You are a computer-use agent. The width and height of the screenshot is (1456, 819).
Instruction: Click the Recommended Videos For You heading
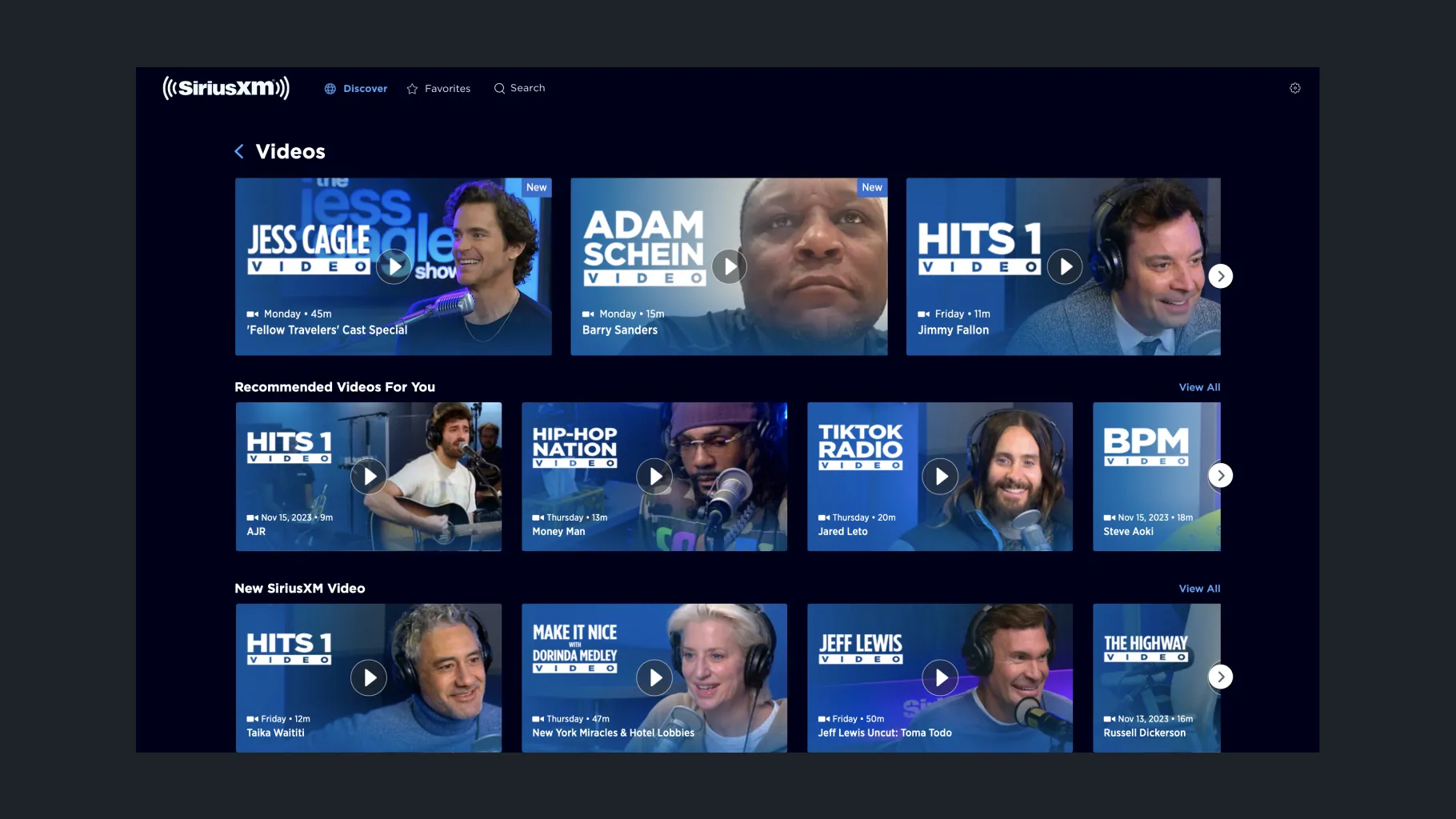pos(335,387)
